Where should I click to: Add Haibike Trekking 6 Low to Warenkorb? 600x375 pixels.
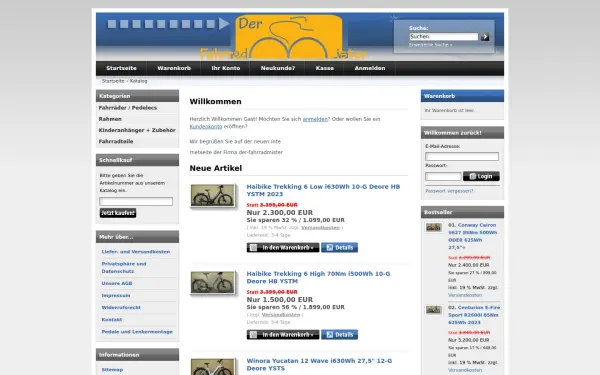coord(283,248)
